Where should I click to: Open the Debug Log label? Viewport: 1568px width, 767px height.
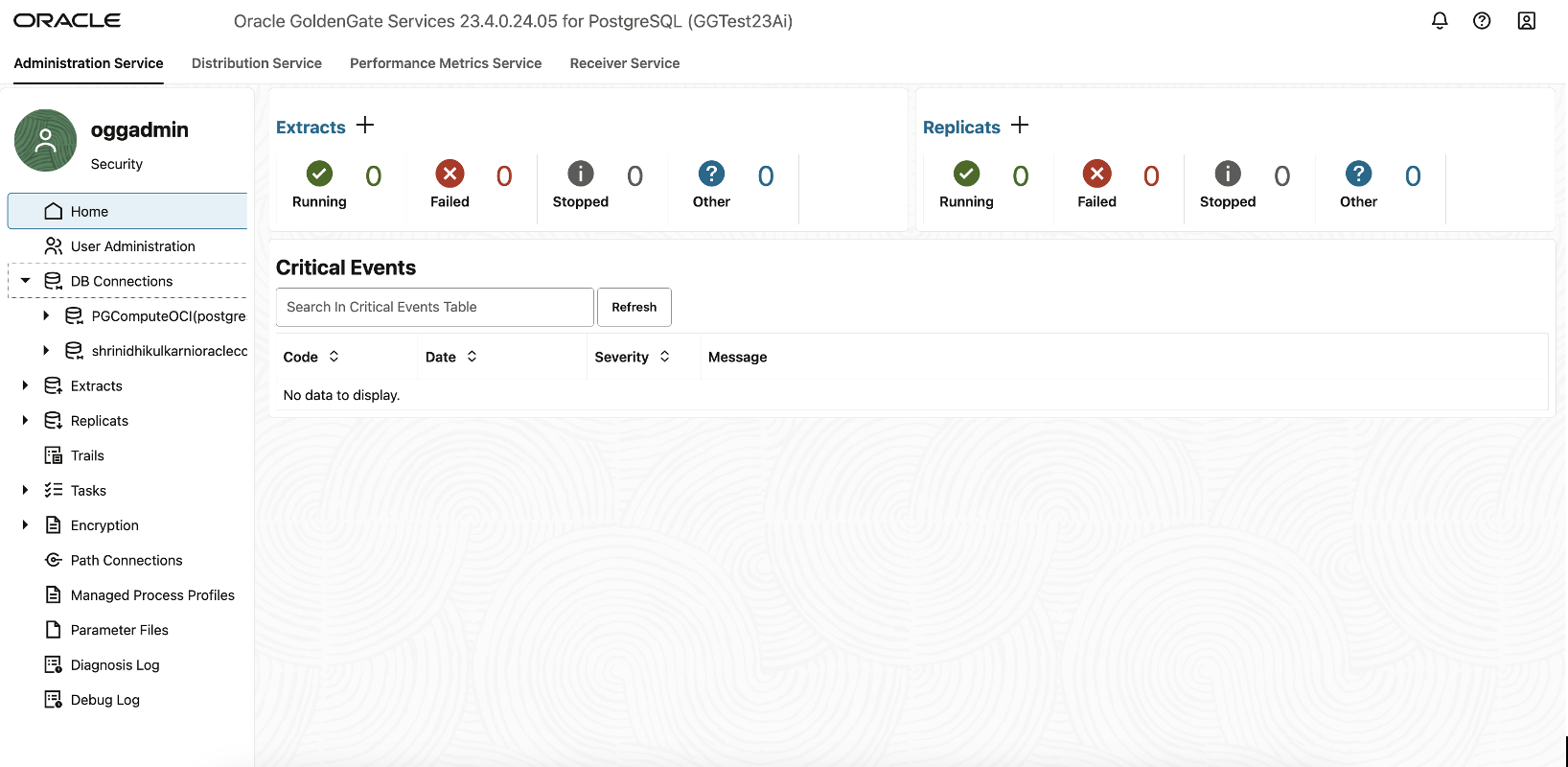coord(105,700)
